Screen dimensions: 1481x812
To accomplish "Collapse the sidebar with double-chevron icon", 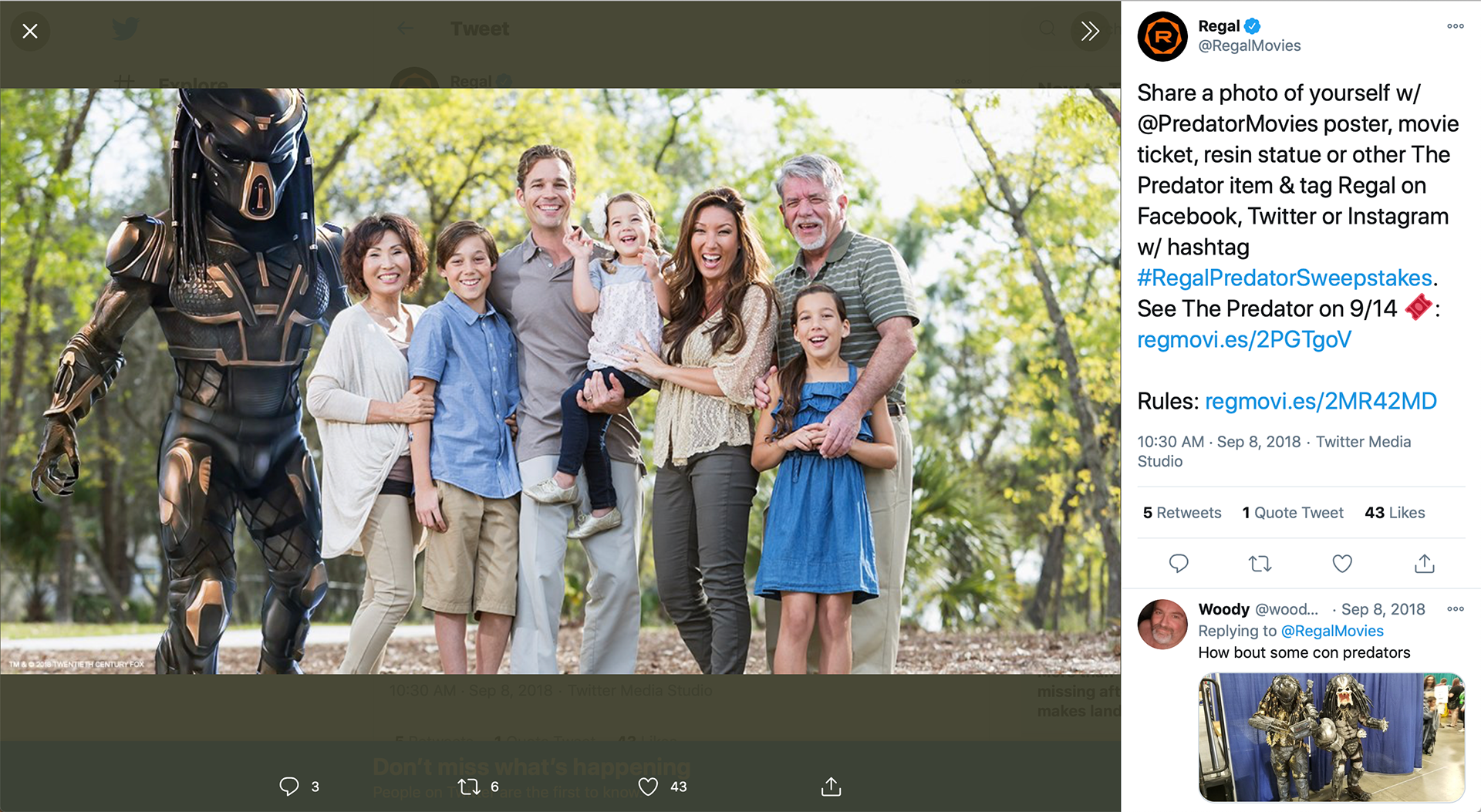I will point(1089,31).
